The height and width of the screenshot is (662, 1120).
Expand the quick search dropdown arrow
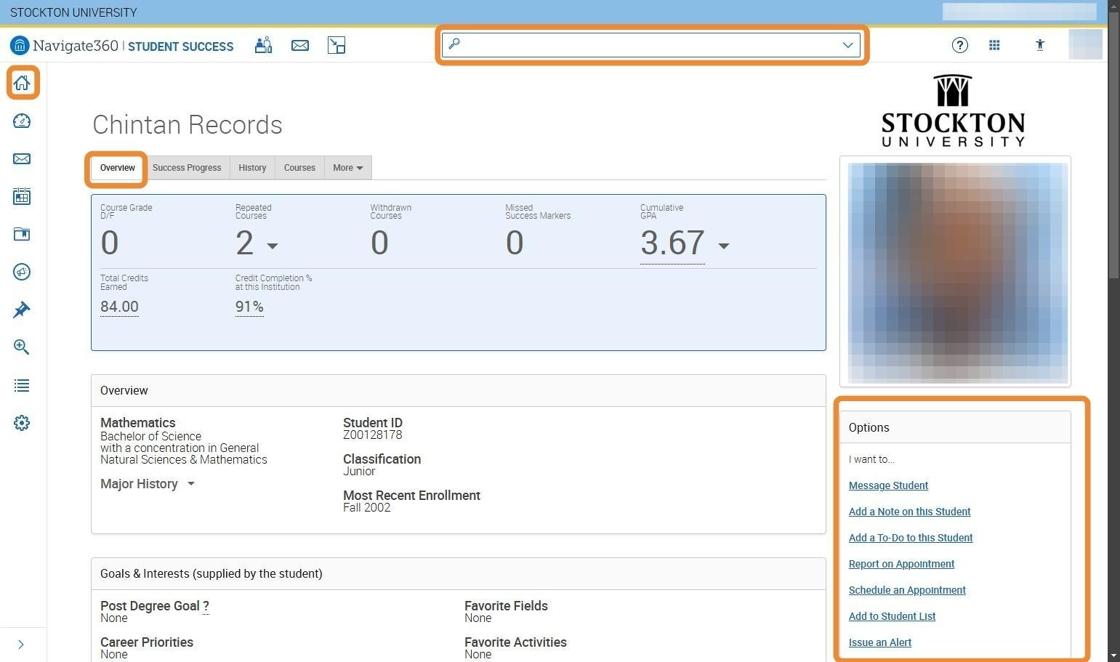click(x=848, y=45)
